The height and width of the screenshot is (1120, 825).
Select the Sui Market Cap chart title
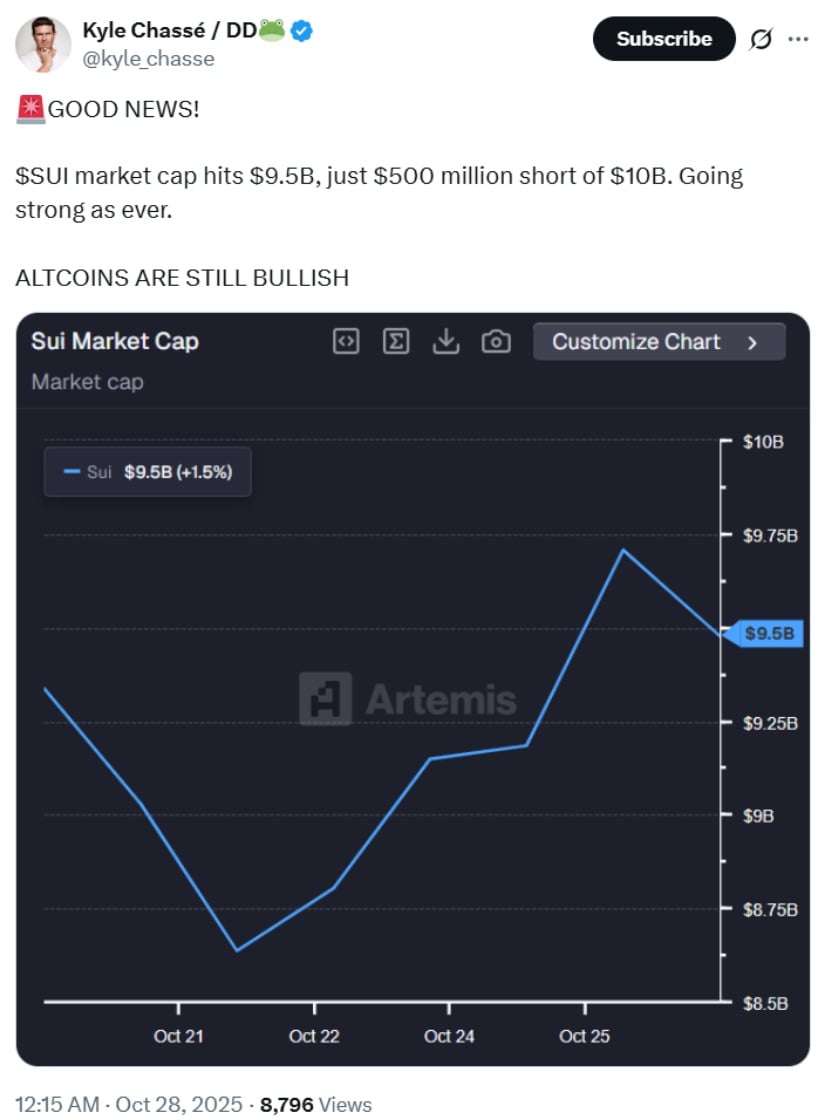(x=115, y=341)
